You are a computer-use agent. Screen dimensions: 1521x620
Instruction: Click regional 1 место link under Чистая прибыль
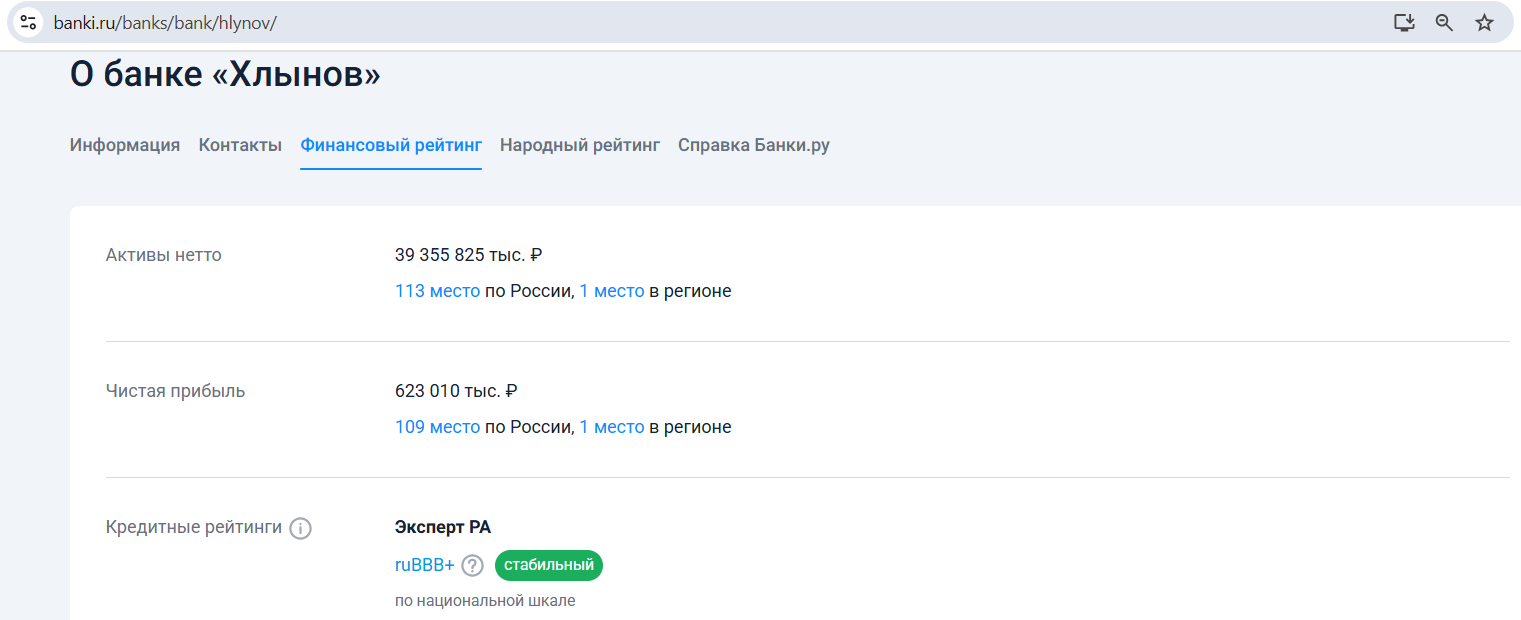(x=612, y=427)
